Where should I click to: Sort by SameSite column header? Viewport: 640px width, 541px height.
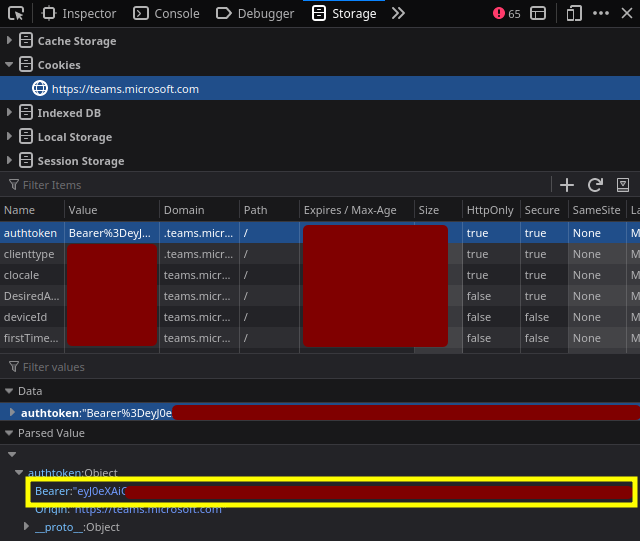(x=597, y=210)
